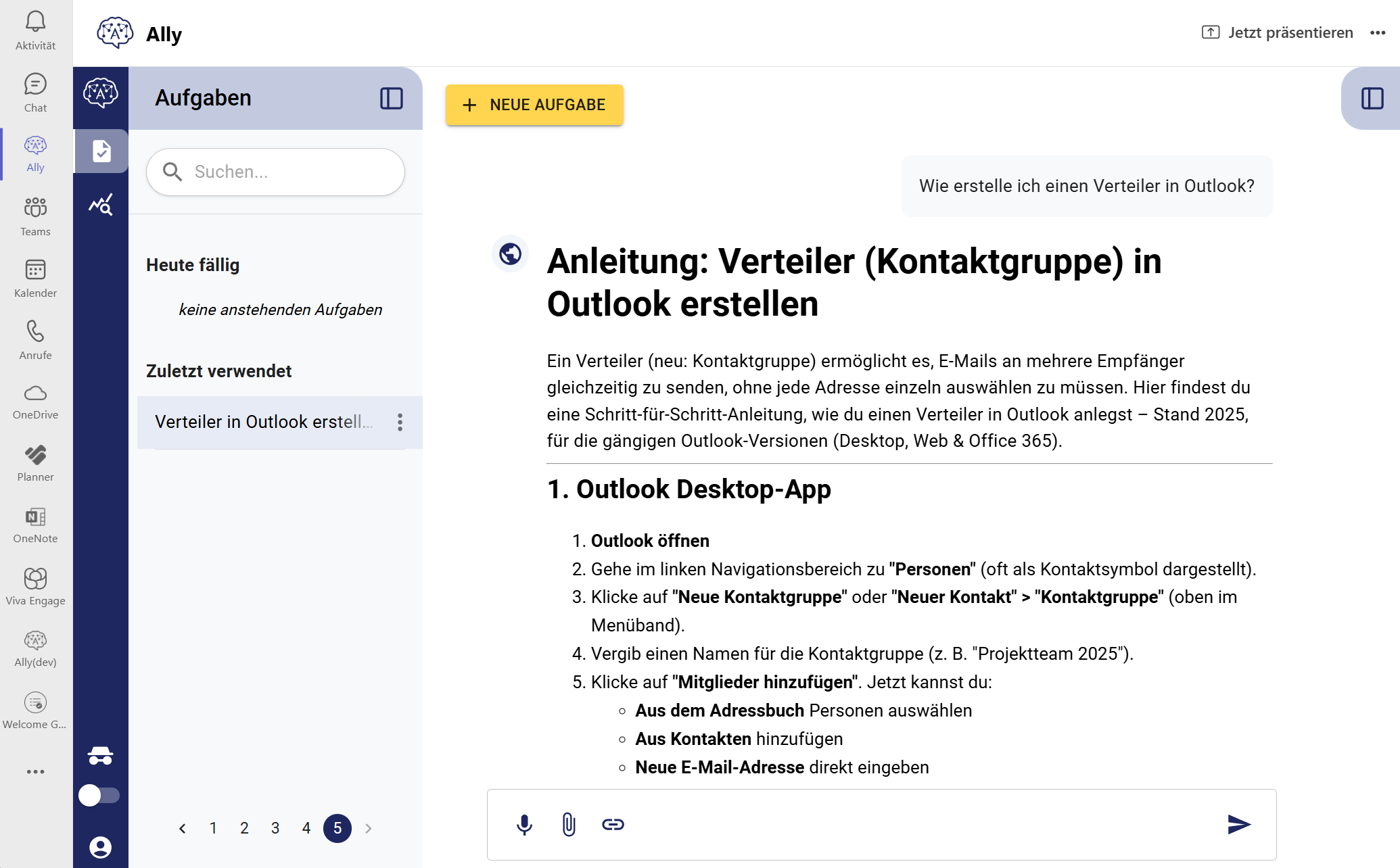Click the Suchen search field
Image resolution: width=1400 pixels, height=868 pixels.
pos(275,172)
